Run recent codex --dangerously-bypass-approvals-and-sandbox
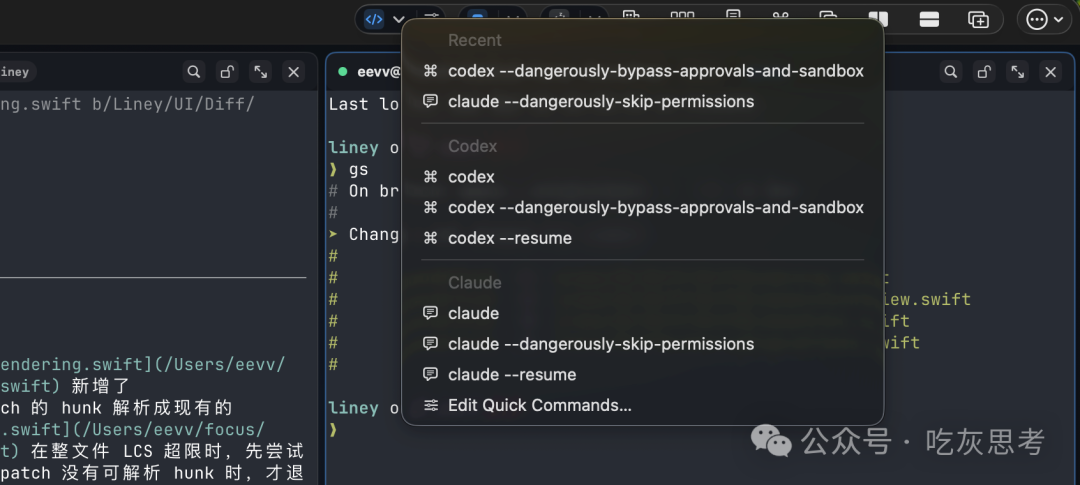The width and height of the screenshot is (1080, 485). click(x=643, y=71)
